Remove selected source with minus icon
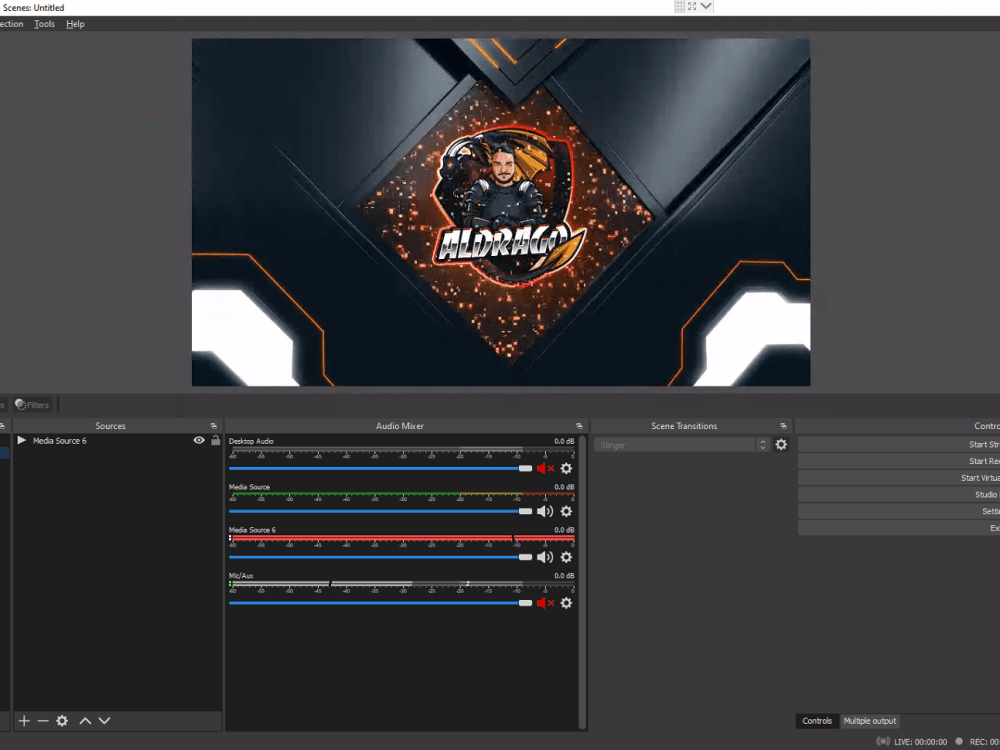Image resolution: width=1000 pixels, height=750 pixels. (43, 721)
